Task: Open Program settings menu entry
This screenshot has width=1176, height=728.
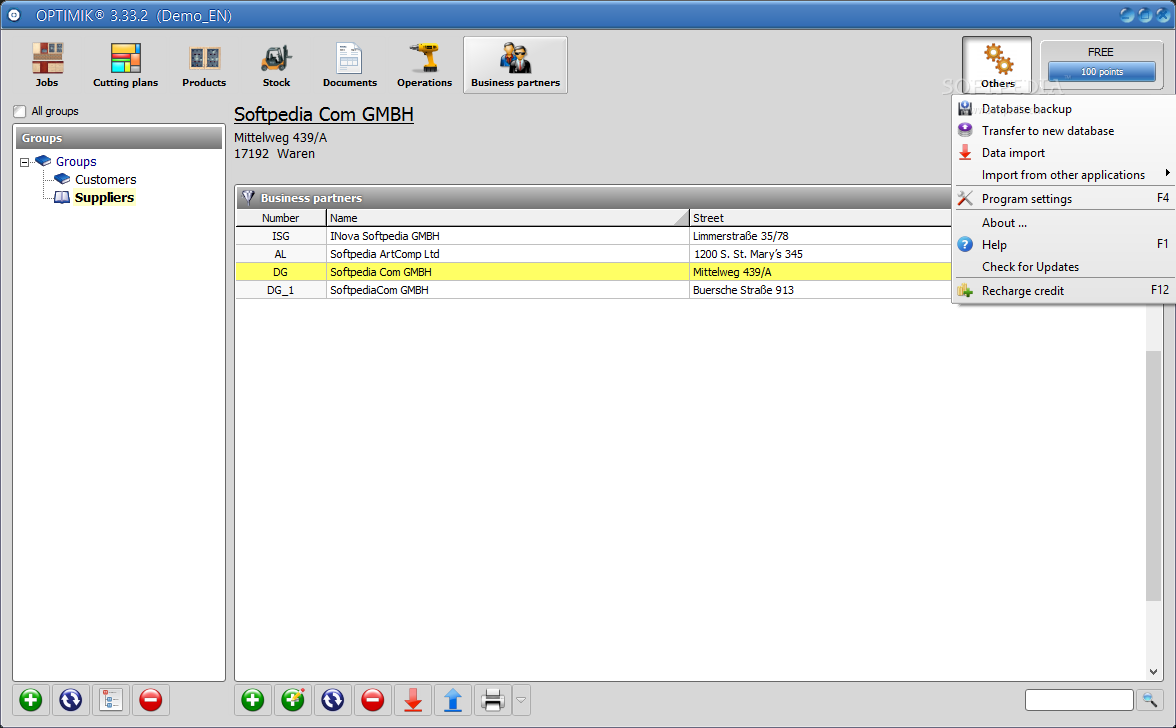Action: (1064, 199)
